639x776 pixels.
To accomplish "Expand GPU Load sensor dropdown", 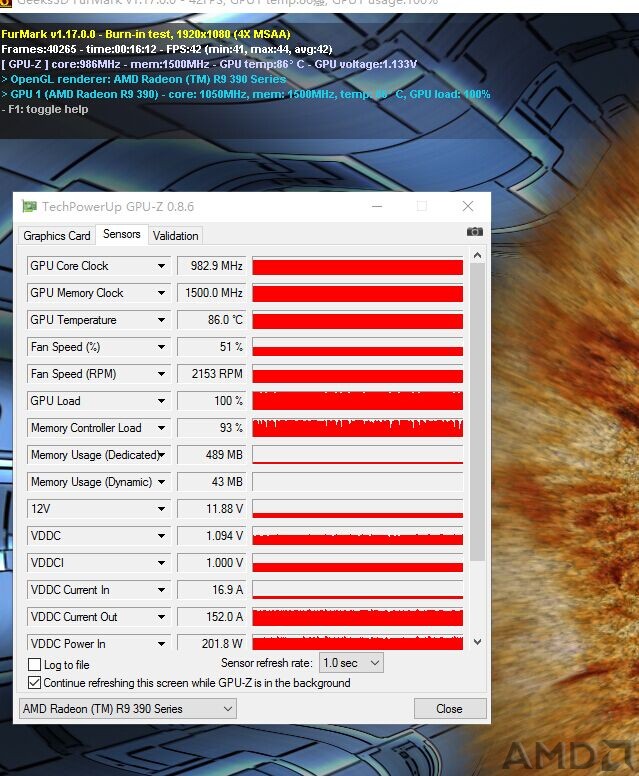I will click(161, 401).
